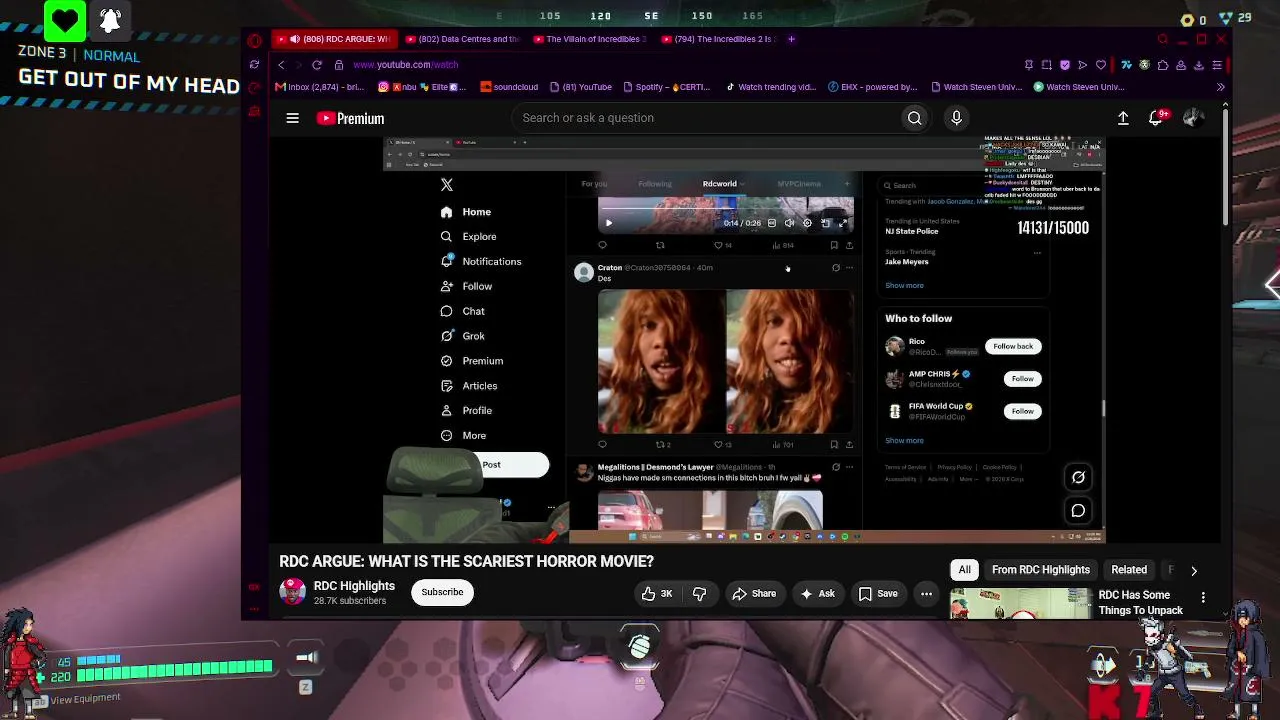Subscribe to RDC Highlights

[442, 593]
